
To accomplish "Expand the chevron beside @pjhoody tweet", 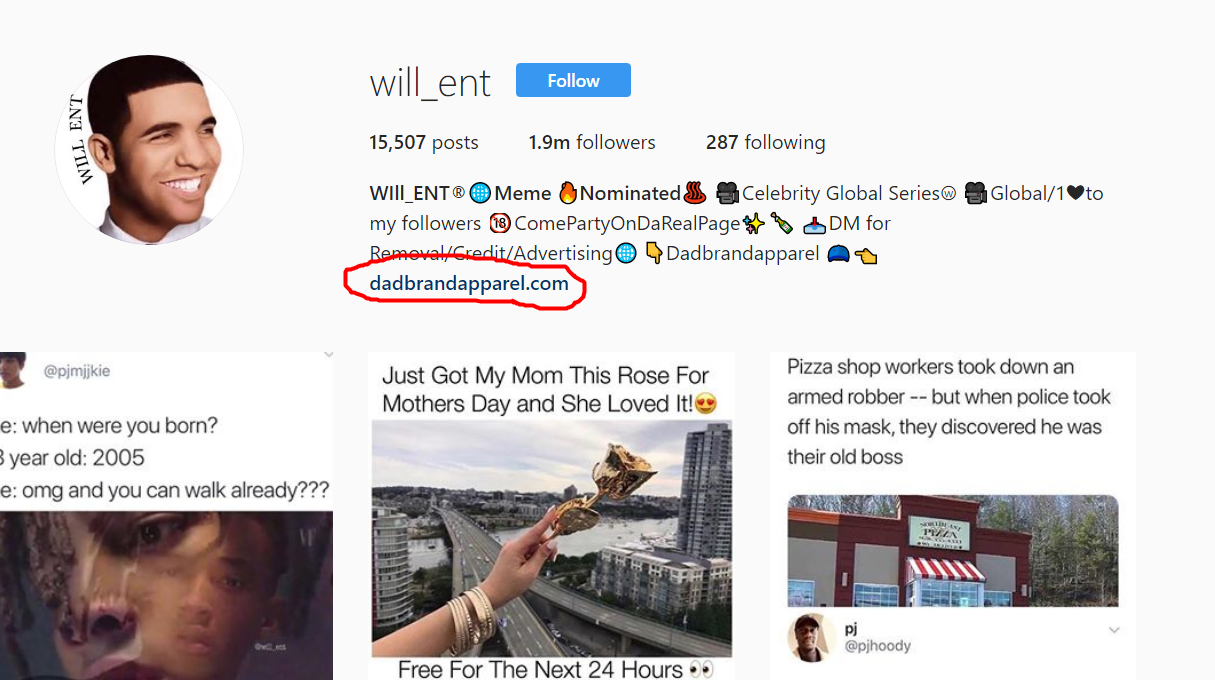I will coord(1114,630).
